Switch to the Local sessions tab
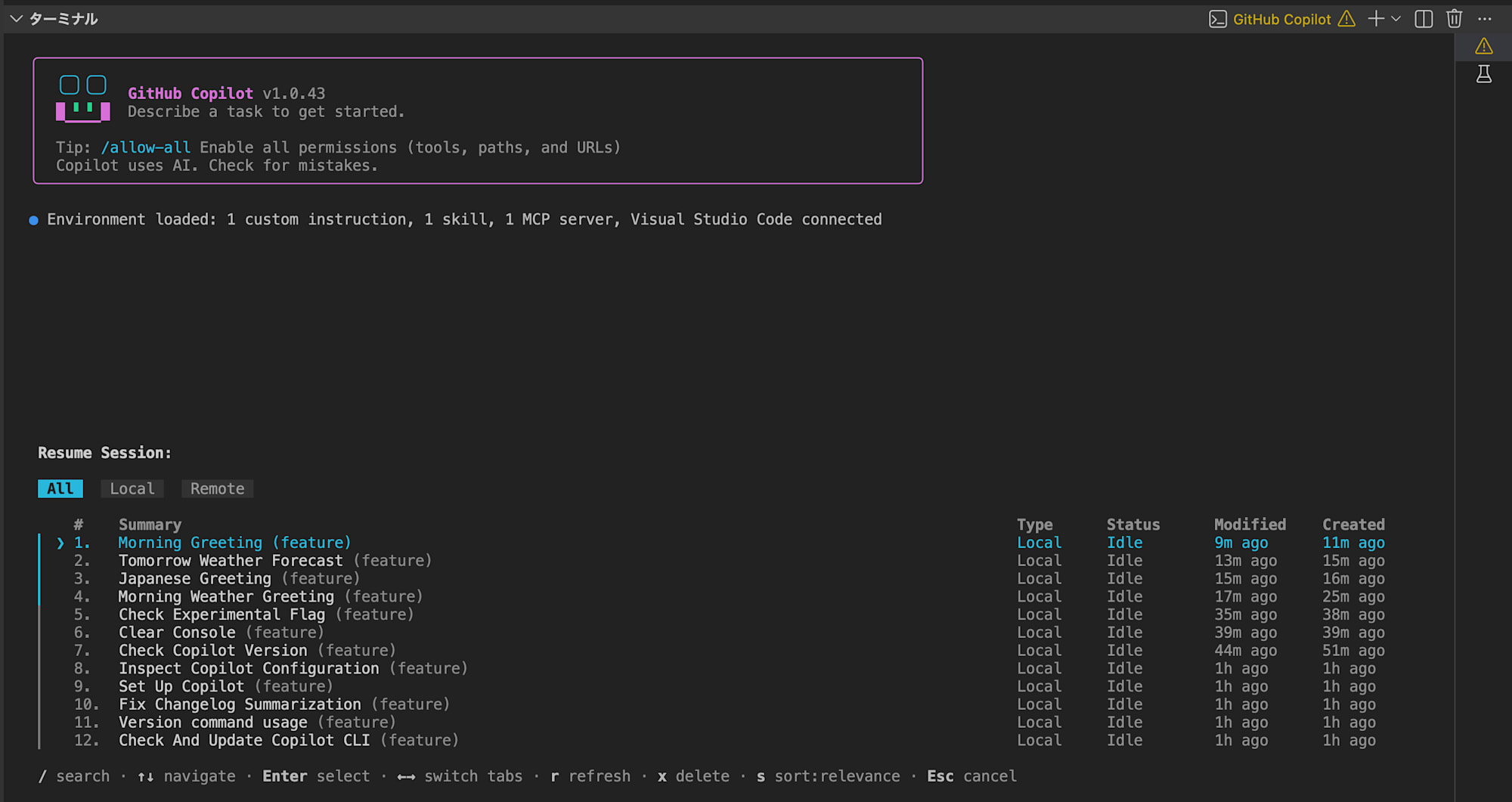Image resolution: width=1512 pixels, height=802 pixels. [132, 489]
